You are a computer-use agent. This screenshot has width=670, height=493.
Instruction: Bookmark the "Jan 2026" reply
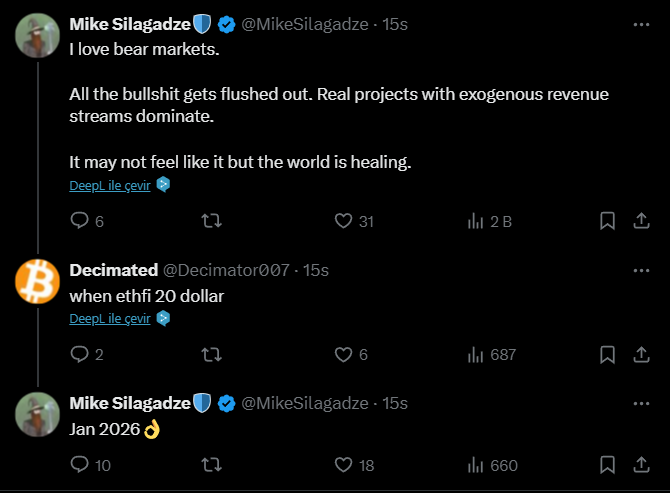[607, 464]
